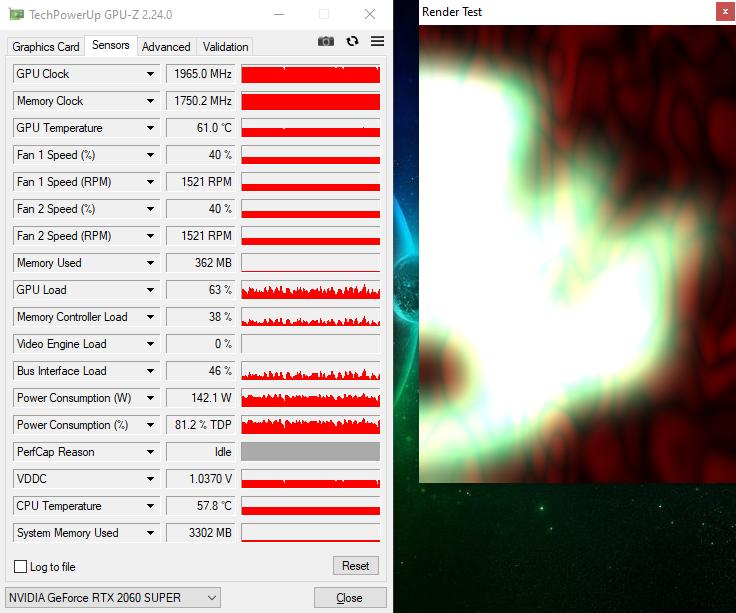Click the screenshot camera icon
736x613 pixels.
point(326,41)
